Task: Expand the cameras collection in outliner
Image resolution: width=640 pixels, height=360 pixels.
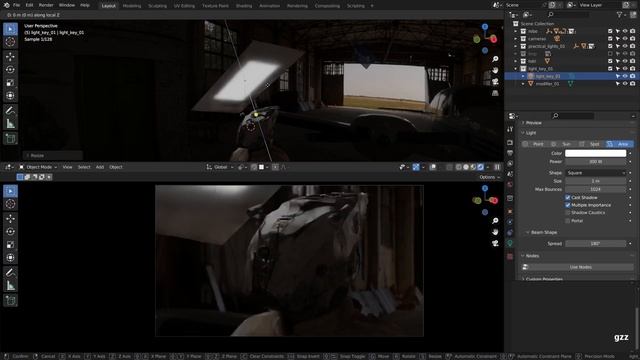Action: (x=516, y=39)
